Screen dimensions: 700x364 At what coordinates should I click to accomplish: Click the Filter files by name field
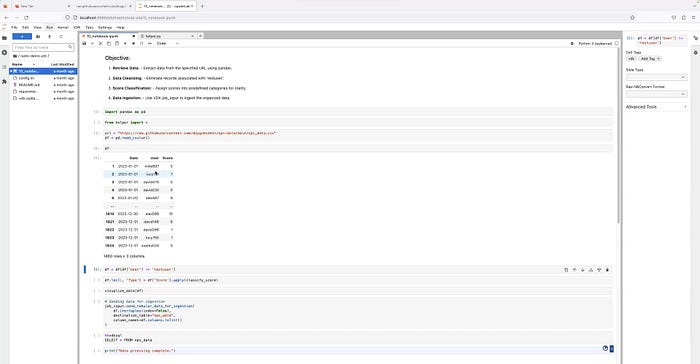43,47
